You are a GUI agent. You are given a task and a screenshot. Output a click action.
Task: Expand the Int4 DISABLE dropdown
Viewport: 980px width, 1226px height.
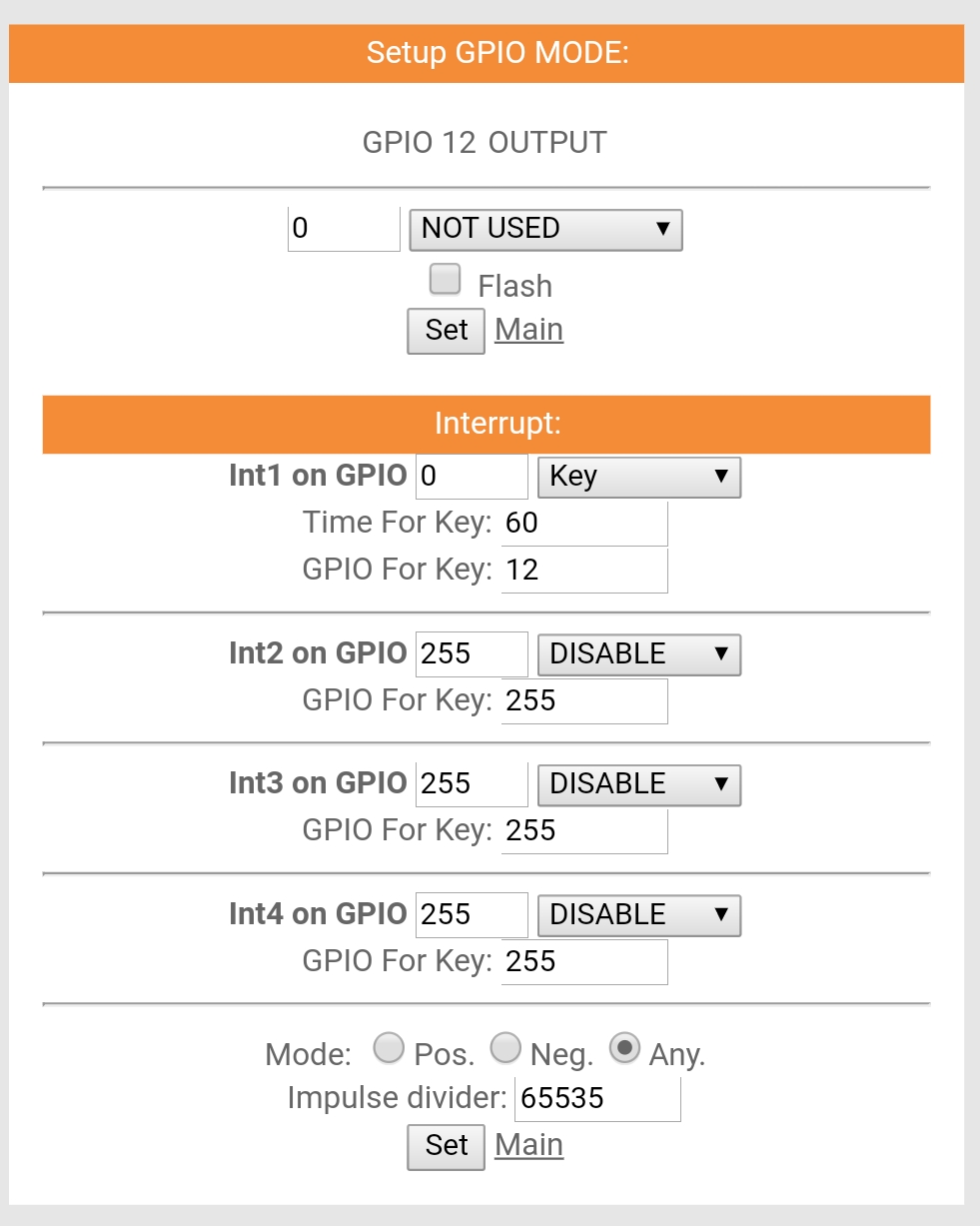point(638,915)
